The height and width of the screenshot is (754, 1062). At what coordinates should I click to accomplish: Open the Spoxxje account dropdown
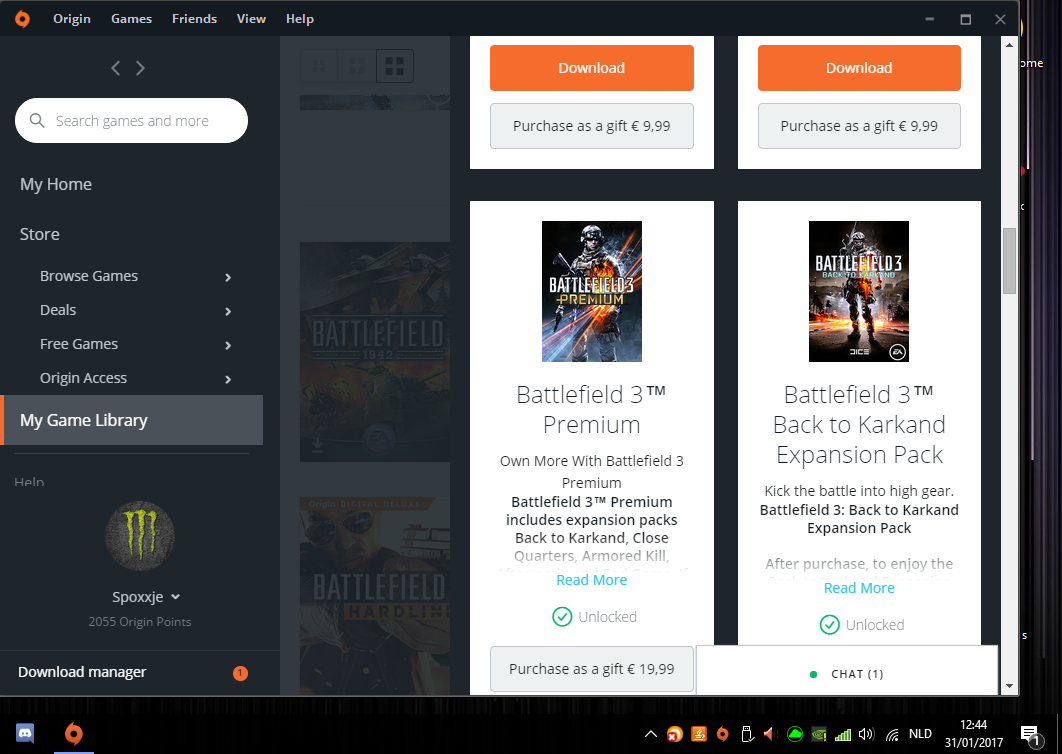click(146, 597)
